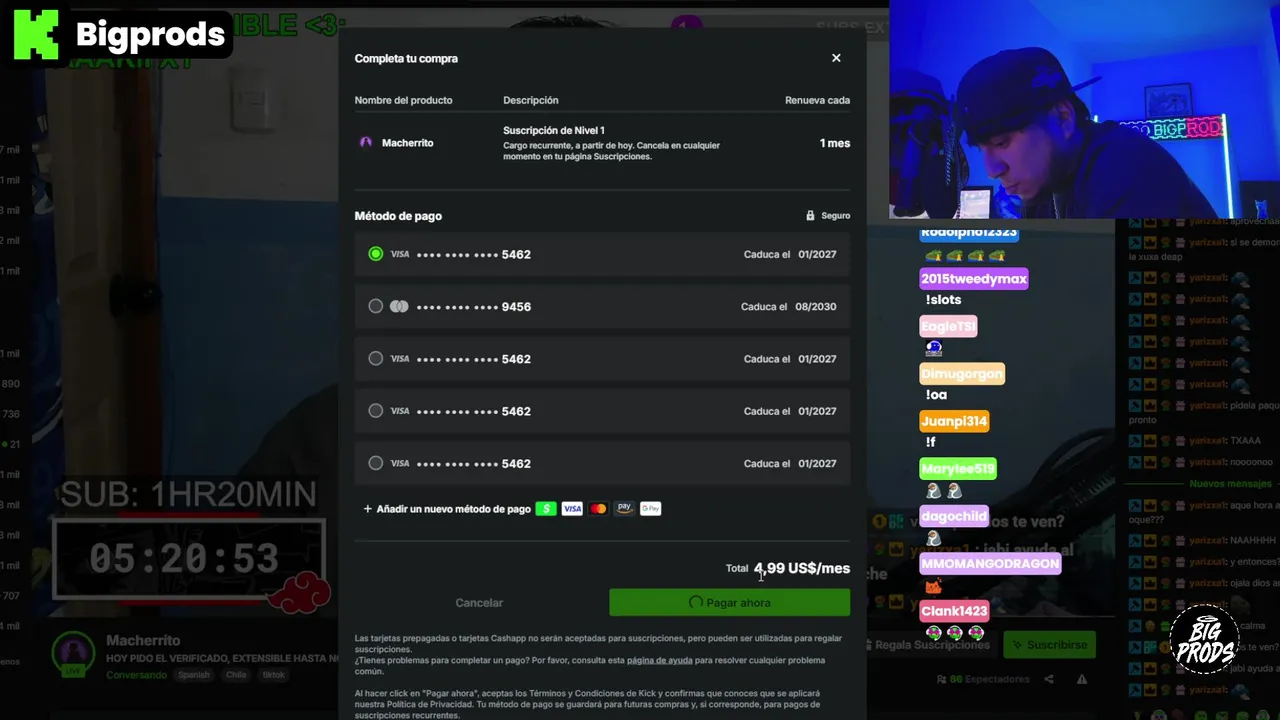1280x720 pixels.
Task: Click the plus icon to add payment method
Action: coord(367,509)
